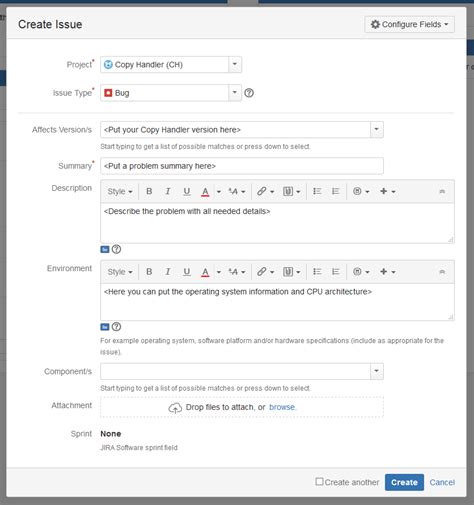
Task: Click into the Description text area
Action: click(x=277, y=223)
